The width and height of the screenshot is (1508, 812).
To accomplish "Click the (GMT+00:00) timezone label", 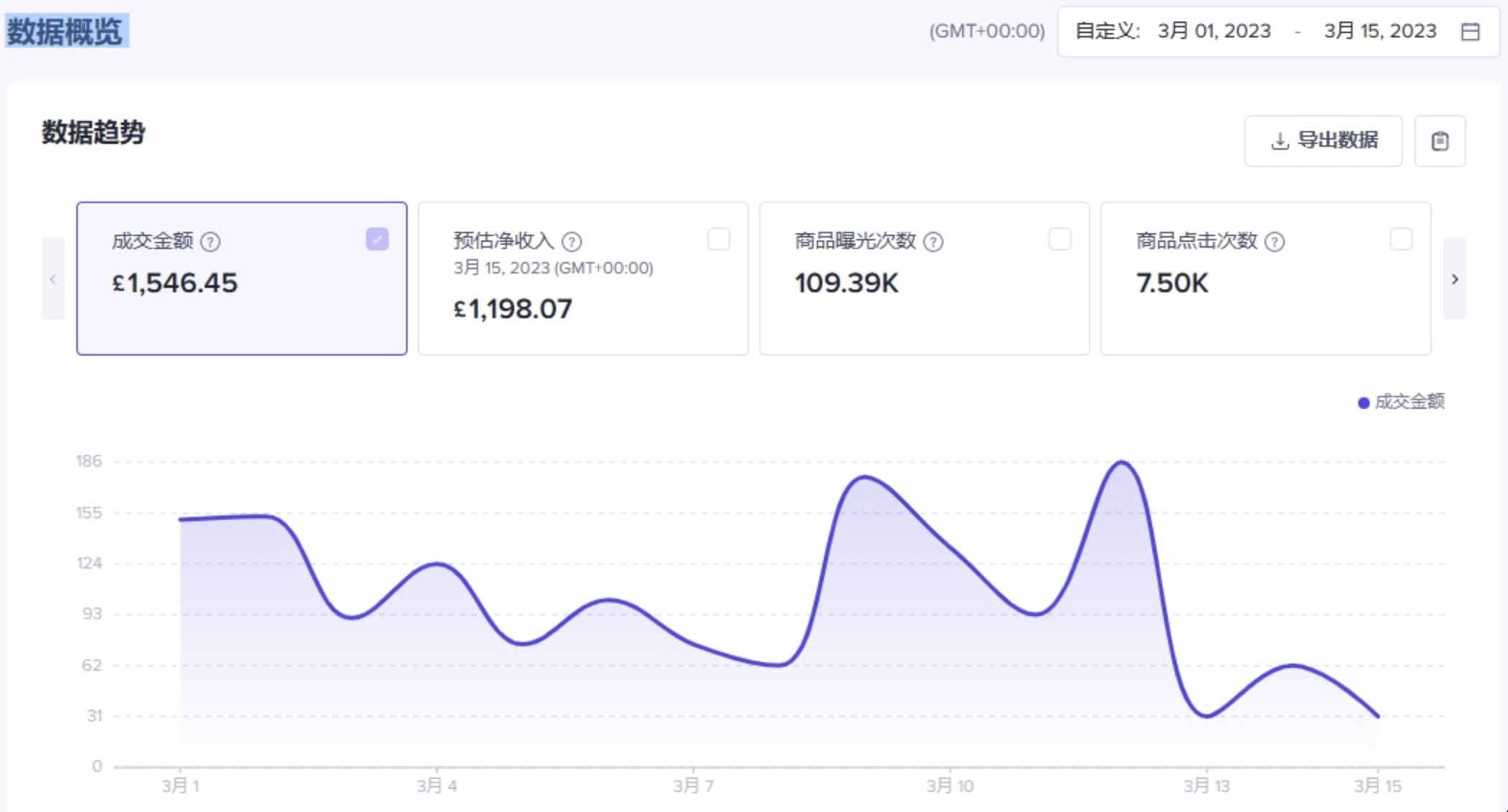I will point(987,31).
